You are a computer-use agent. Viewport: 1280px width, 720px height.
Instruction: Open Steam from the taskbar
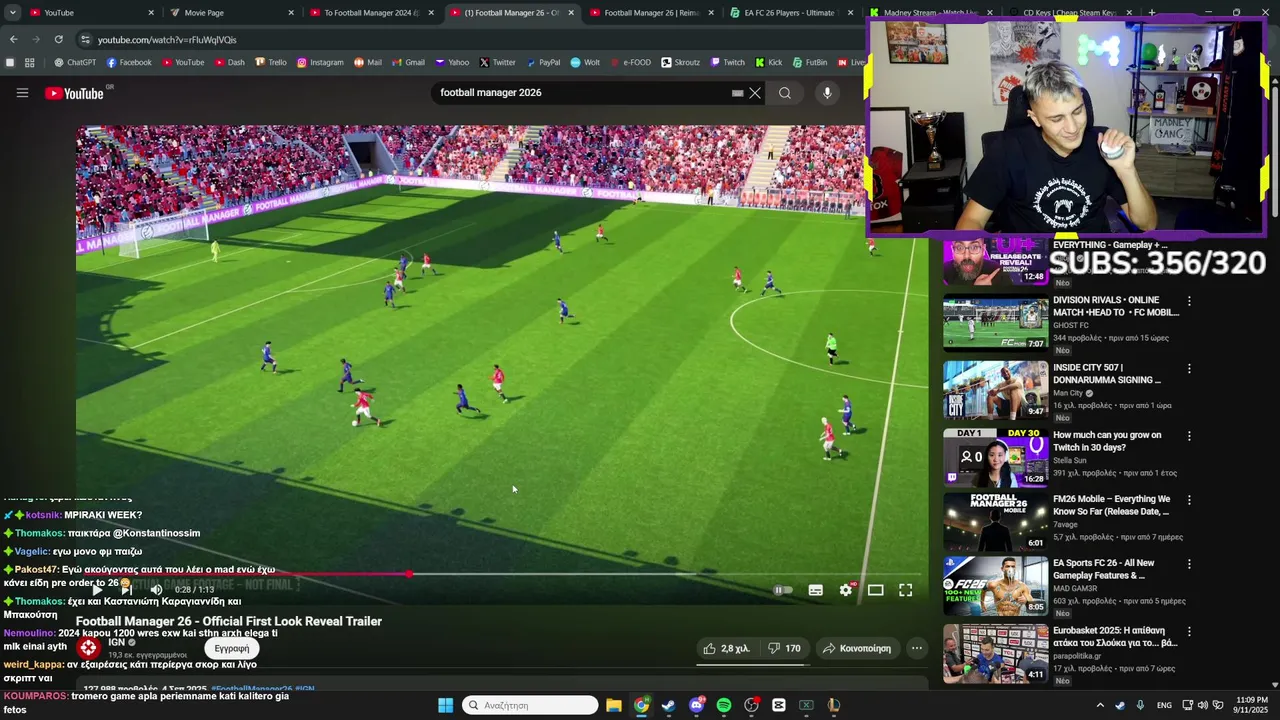click(x=669, y=705)
